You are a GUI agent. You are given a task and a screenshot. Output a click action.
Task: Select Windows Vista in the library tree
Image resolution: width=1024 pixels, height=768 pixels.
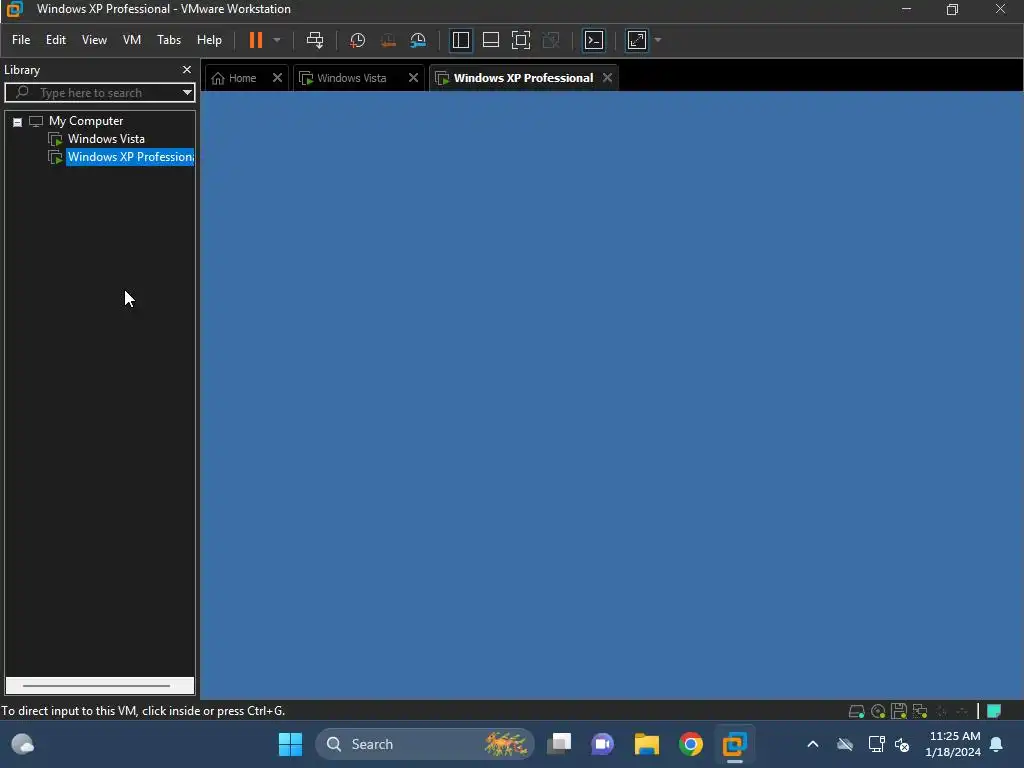coord(106,139)
